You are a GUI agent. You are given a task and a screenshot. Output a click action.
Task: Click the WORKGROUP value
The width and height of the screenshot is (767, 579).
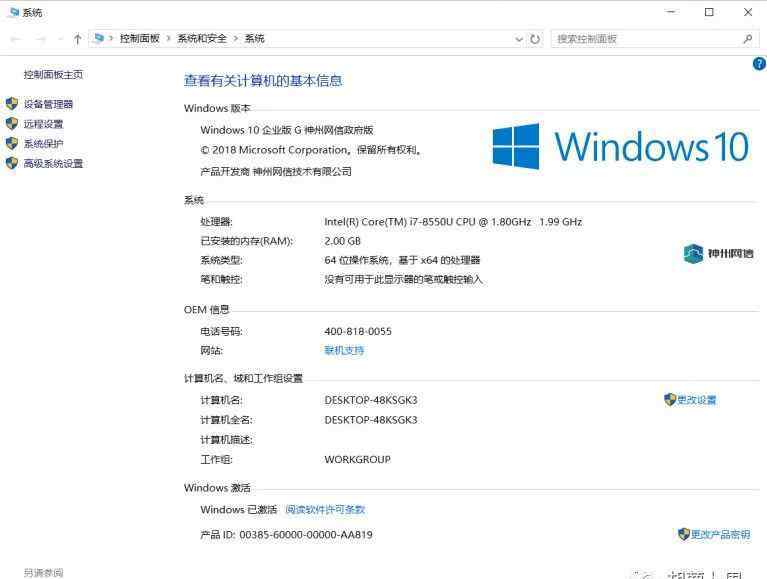(x=358, y=460)
